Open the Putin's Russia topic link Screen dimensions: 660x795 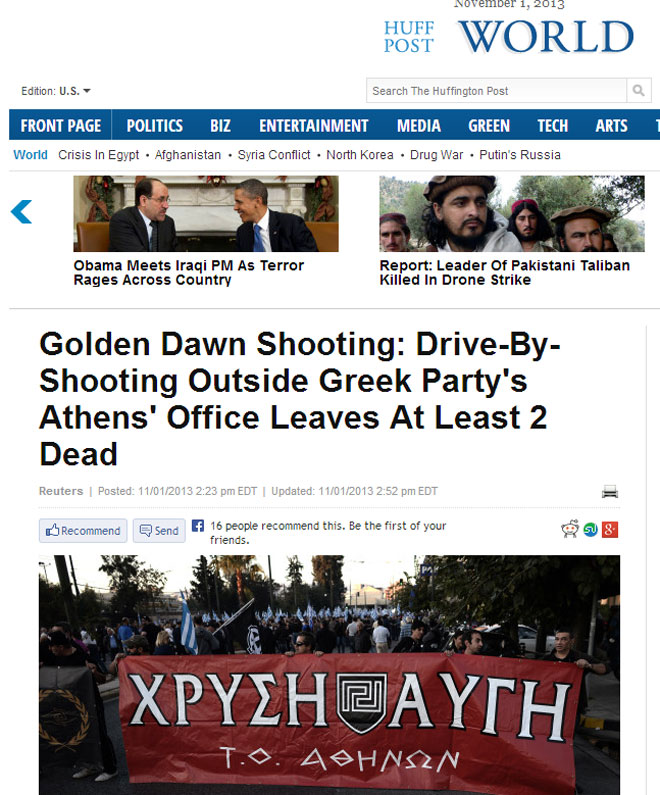click(x=519, y=155)
